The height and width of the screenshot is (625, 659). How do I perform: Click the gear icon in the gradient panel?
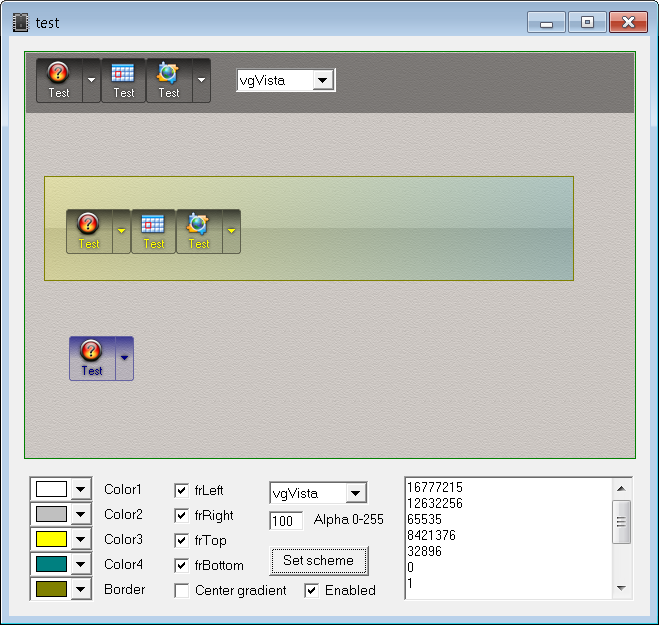tap(198, 224)
